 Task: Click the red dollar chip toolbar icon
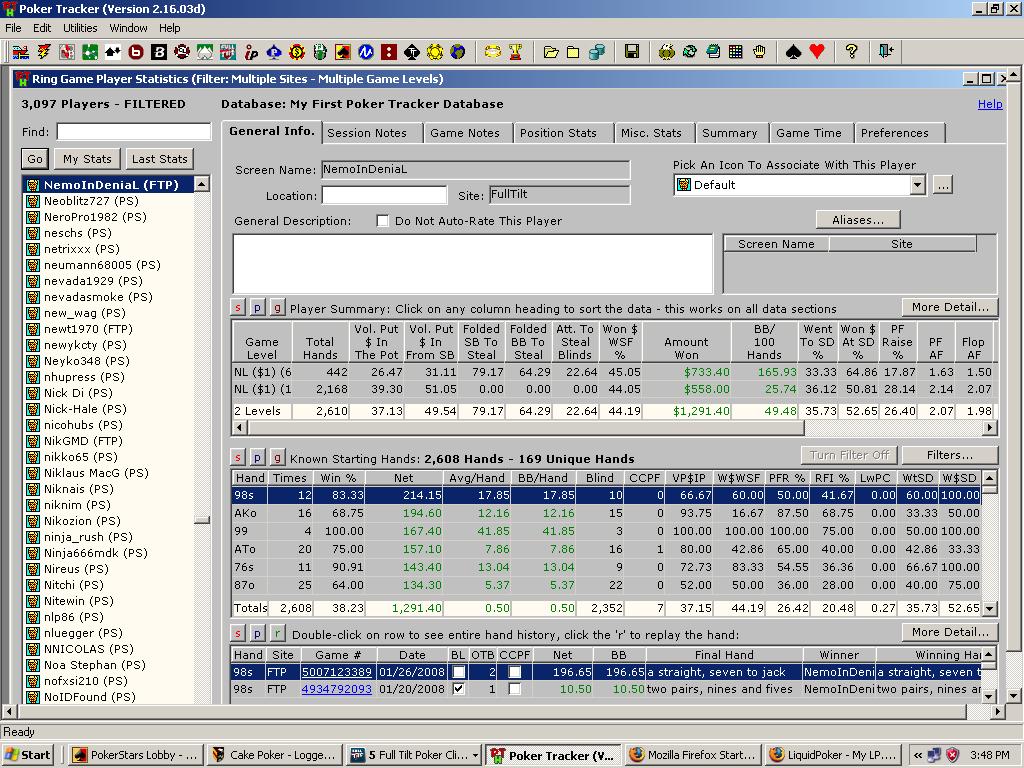(296, 52)
